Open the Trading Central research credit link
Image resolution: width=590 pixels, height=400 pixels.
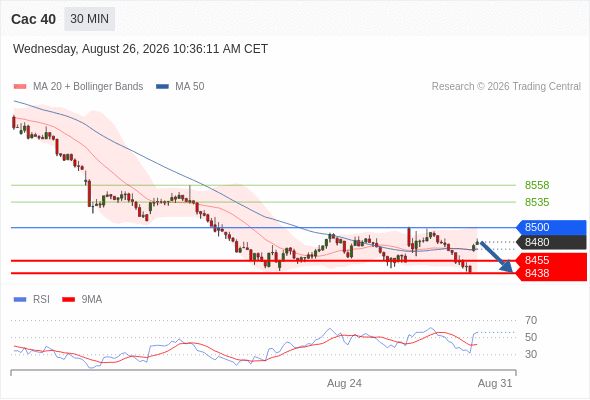pos(506,87)
